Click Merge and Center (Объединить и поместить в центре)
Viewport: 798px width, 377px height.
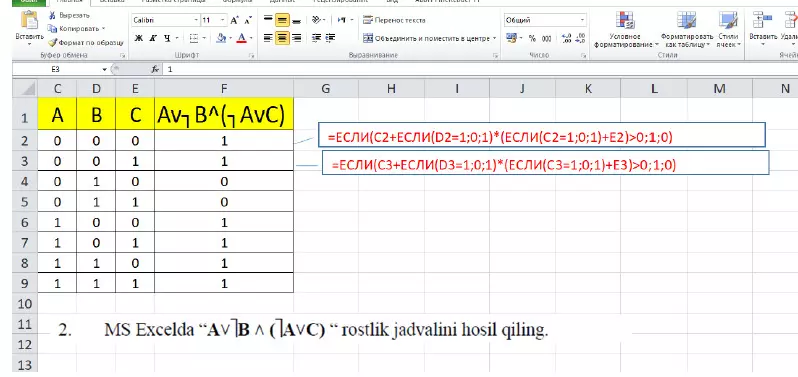[429, 38]
